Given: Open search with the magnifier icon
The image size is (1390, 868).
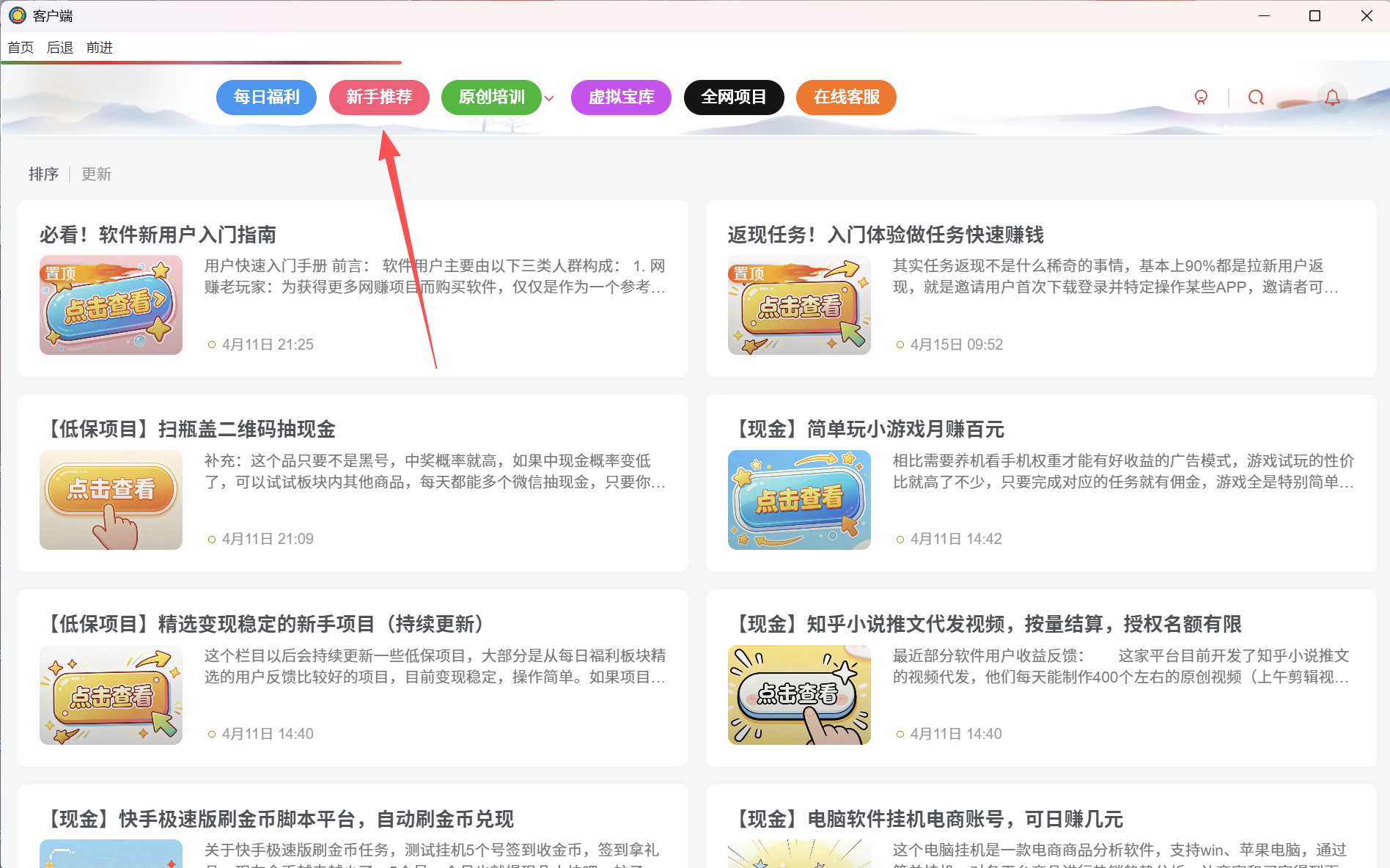Looking at the screenshot, I should point(1256,98).
